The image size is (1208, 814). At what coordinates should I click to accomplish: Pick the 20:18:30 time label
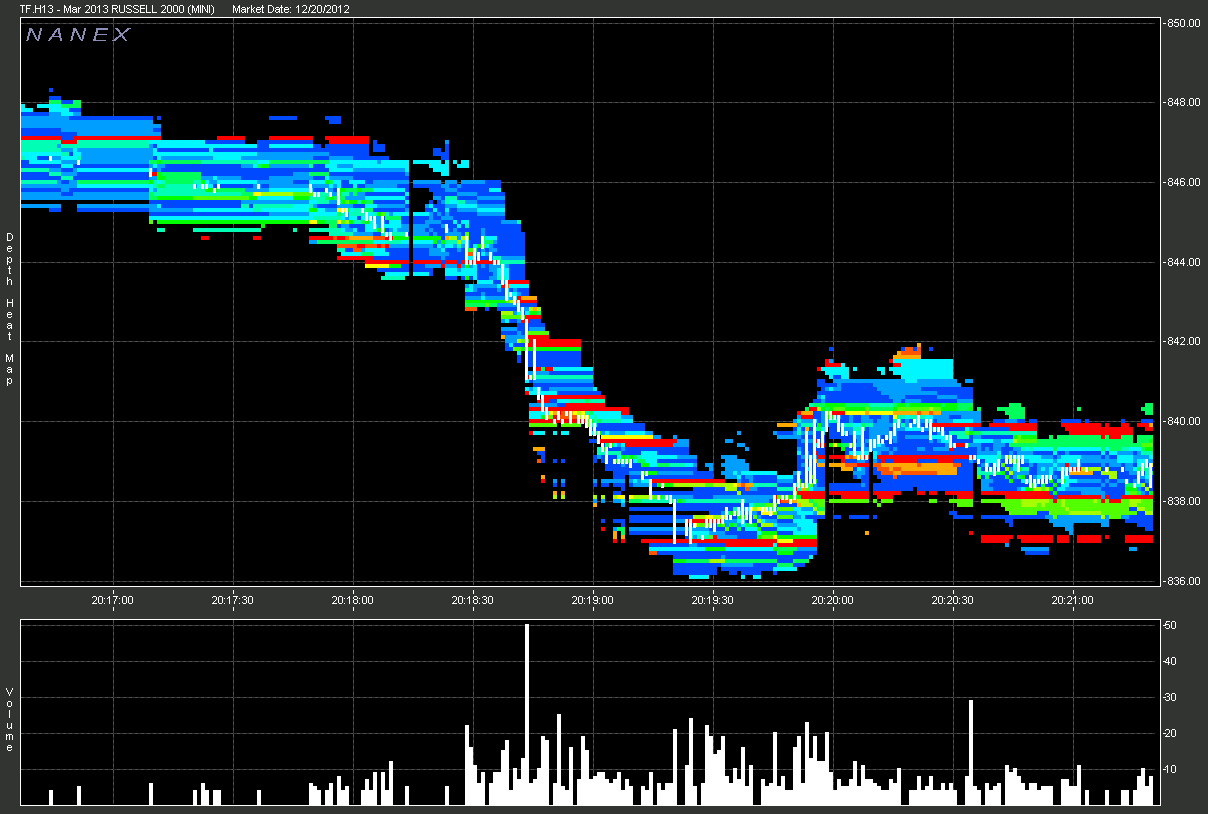point(473,600)
